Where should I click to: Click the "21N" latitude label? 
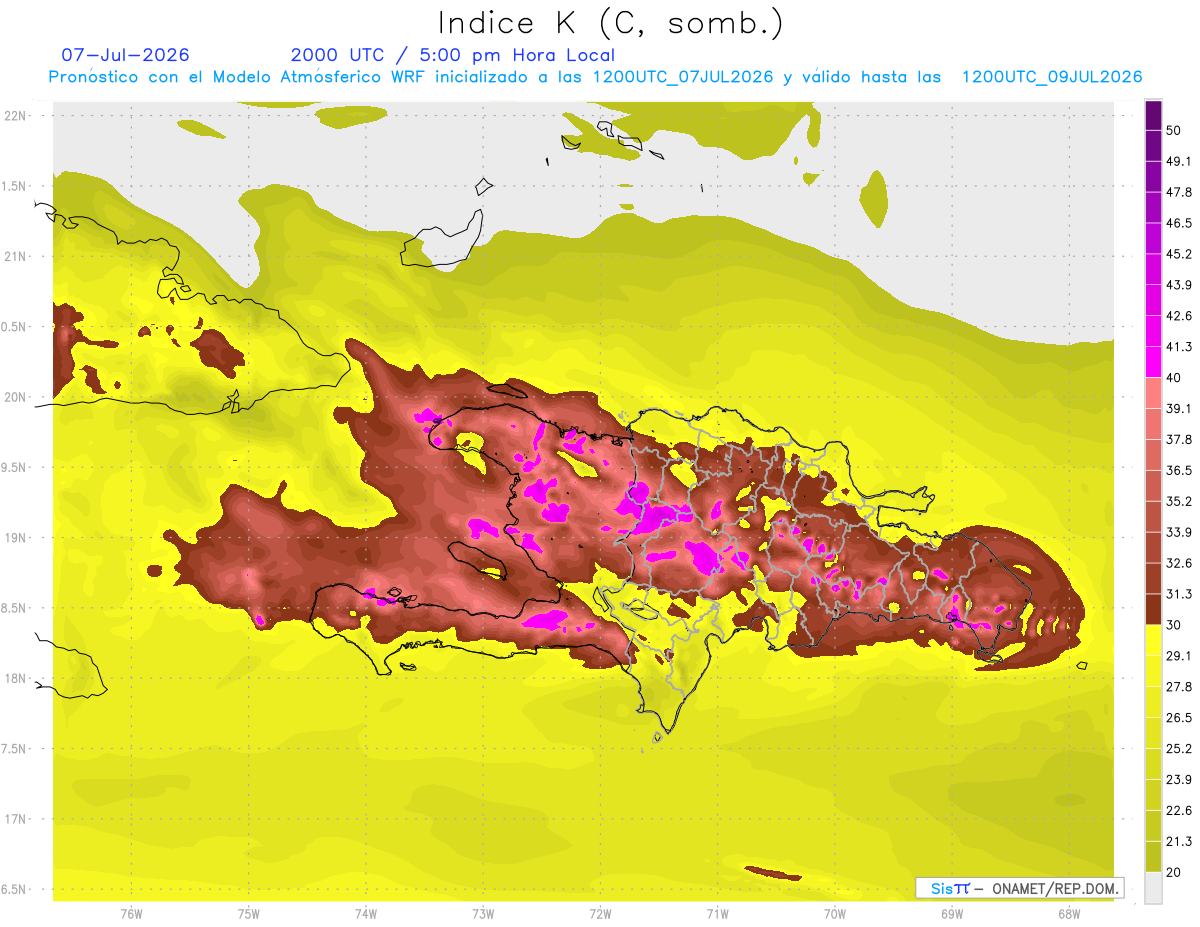tap(16, 256)
